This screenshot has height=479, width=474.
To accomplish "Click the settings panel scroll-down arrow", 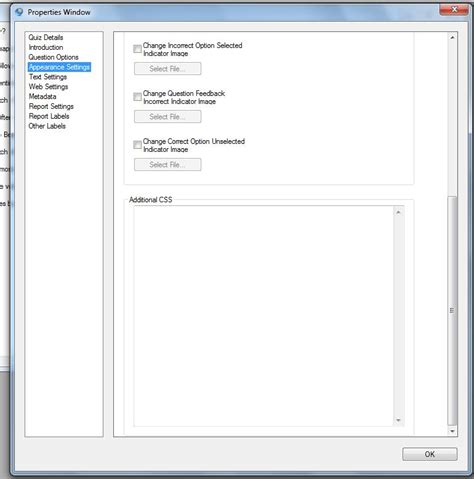I will point(452,431).
